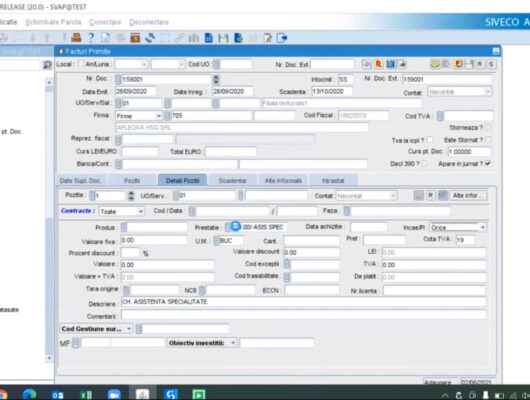
Task: Click the Nr. Doc. record spinner
Action: (216, 79)
